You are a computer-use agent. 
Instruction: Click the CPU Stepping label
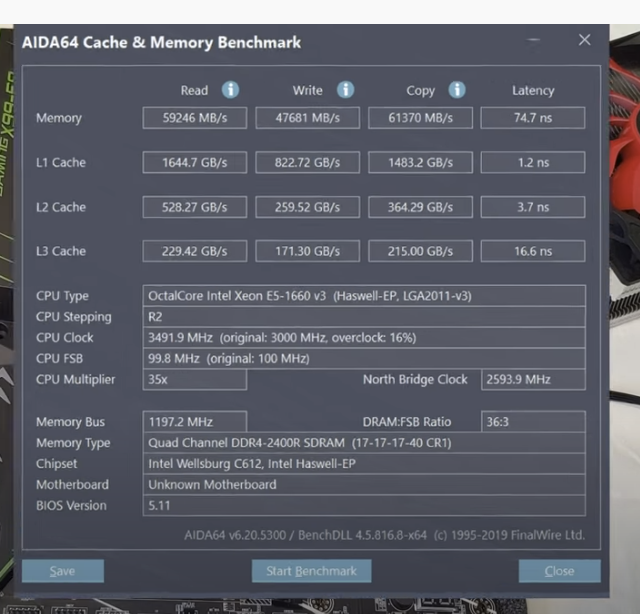pos(73,317)
